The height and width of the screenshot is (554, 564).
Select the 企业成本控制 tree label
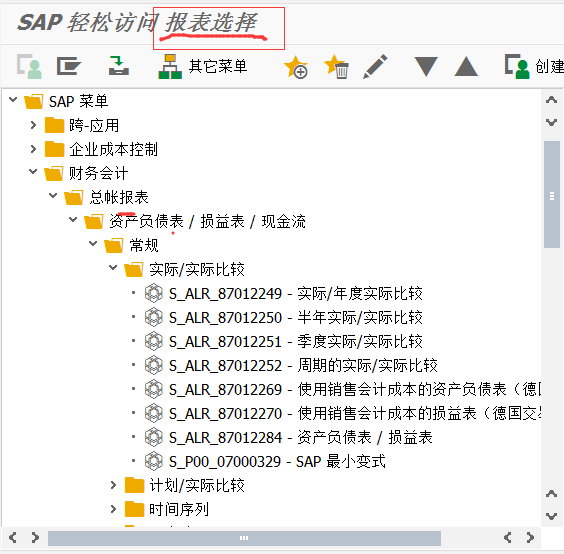click(114, 149)
